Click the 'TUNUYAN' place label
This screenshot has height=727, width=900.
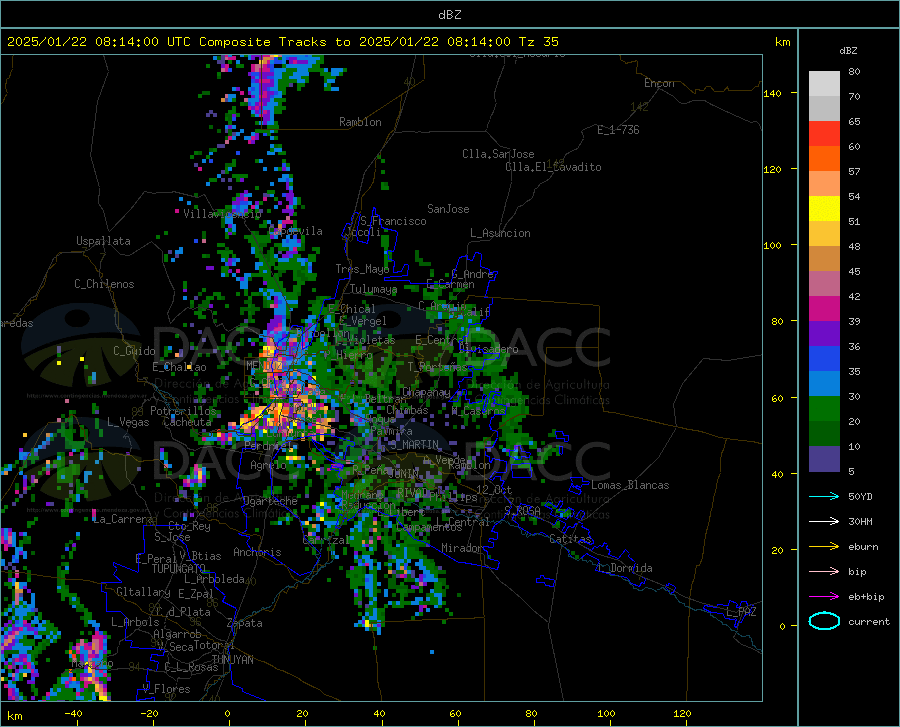coord(232,660)
